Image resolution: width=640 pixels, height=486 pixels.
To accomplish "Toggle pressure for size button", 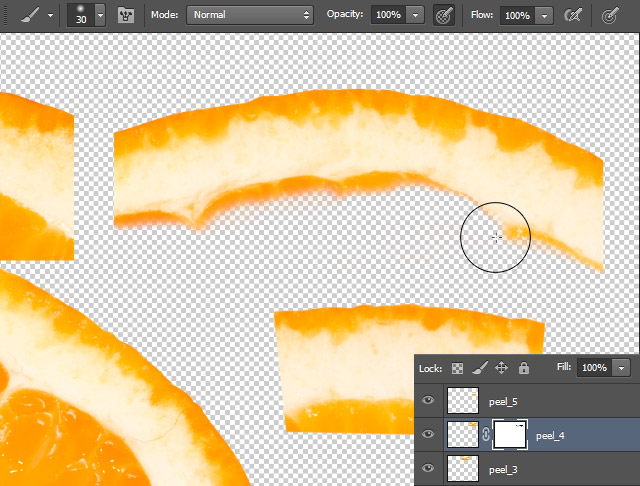I will click(x=610, y=16).
